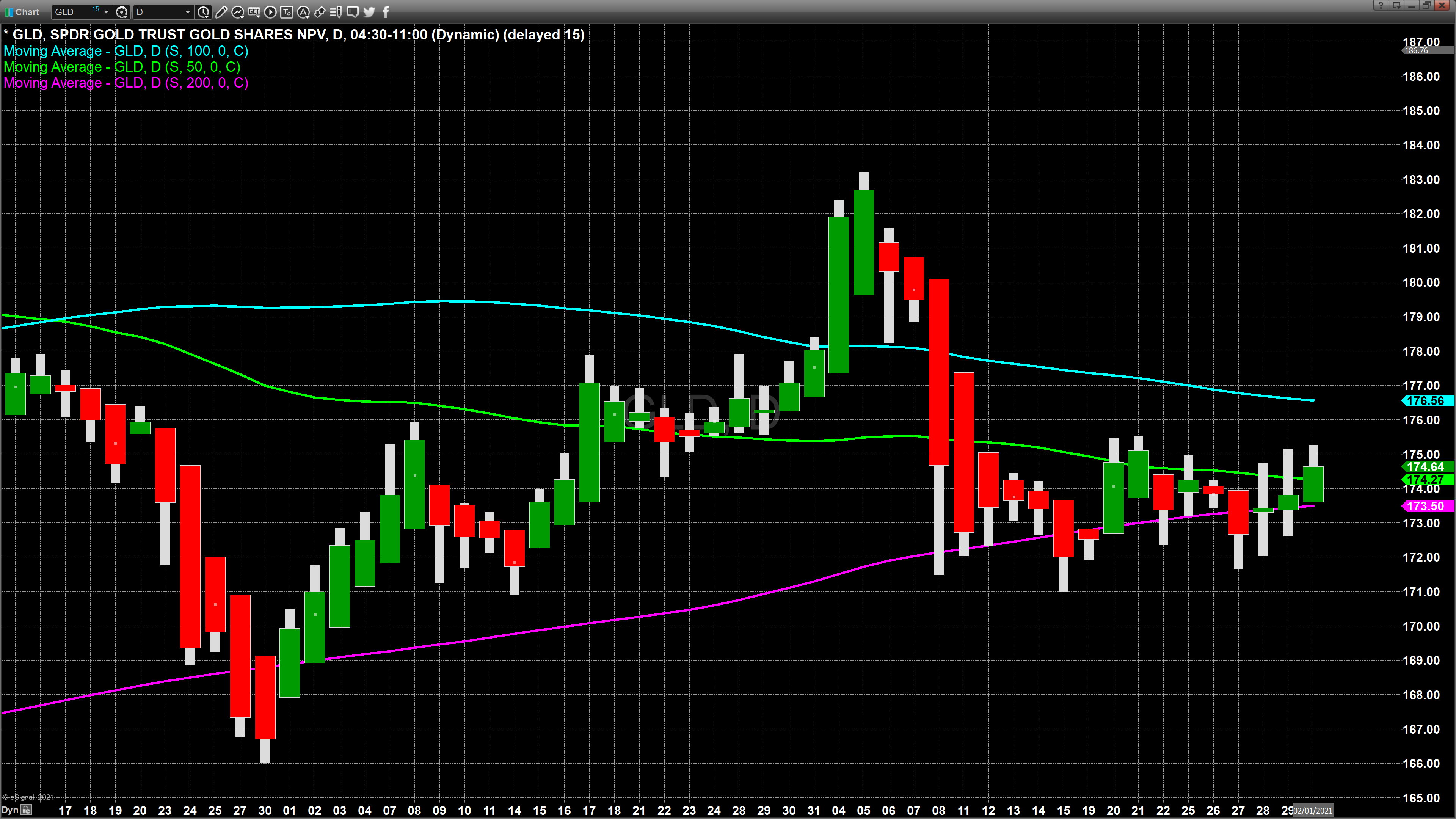Click the tall green candle above date 04

(839, 295)
